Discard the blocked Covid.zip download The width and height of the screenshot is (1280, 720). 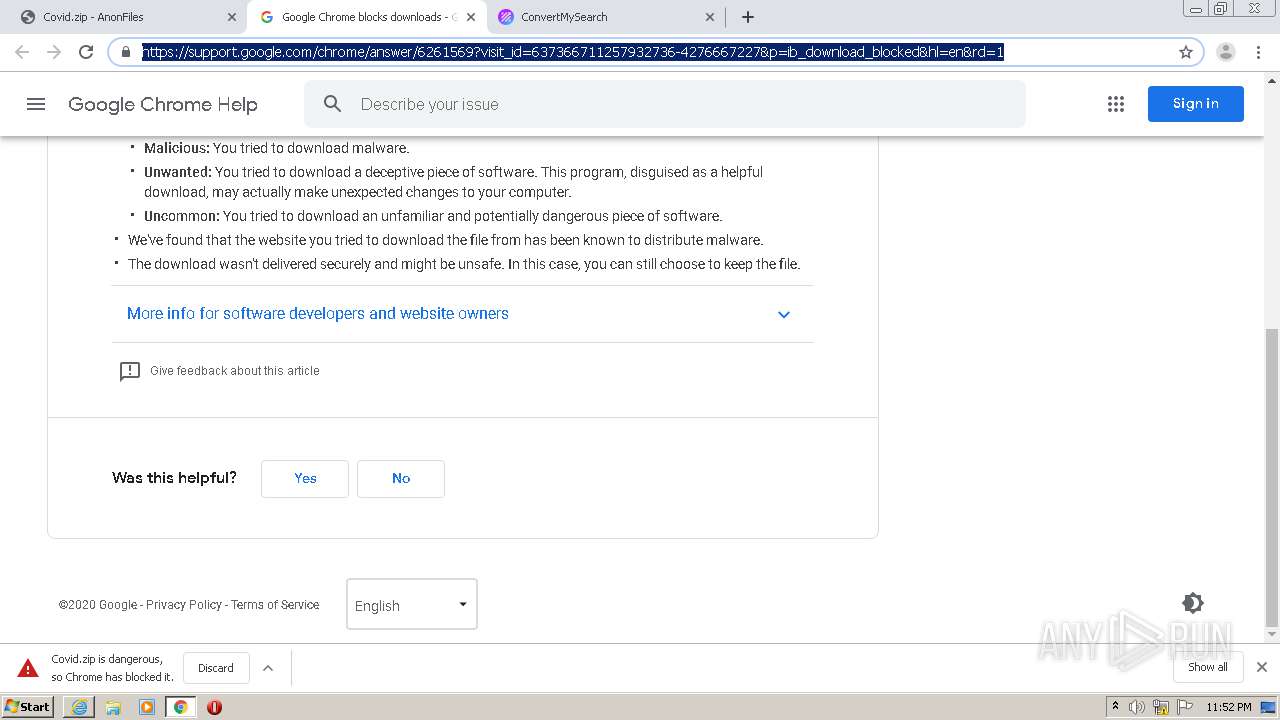(x=216, y=668)
